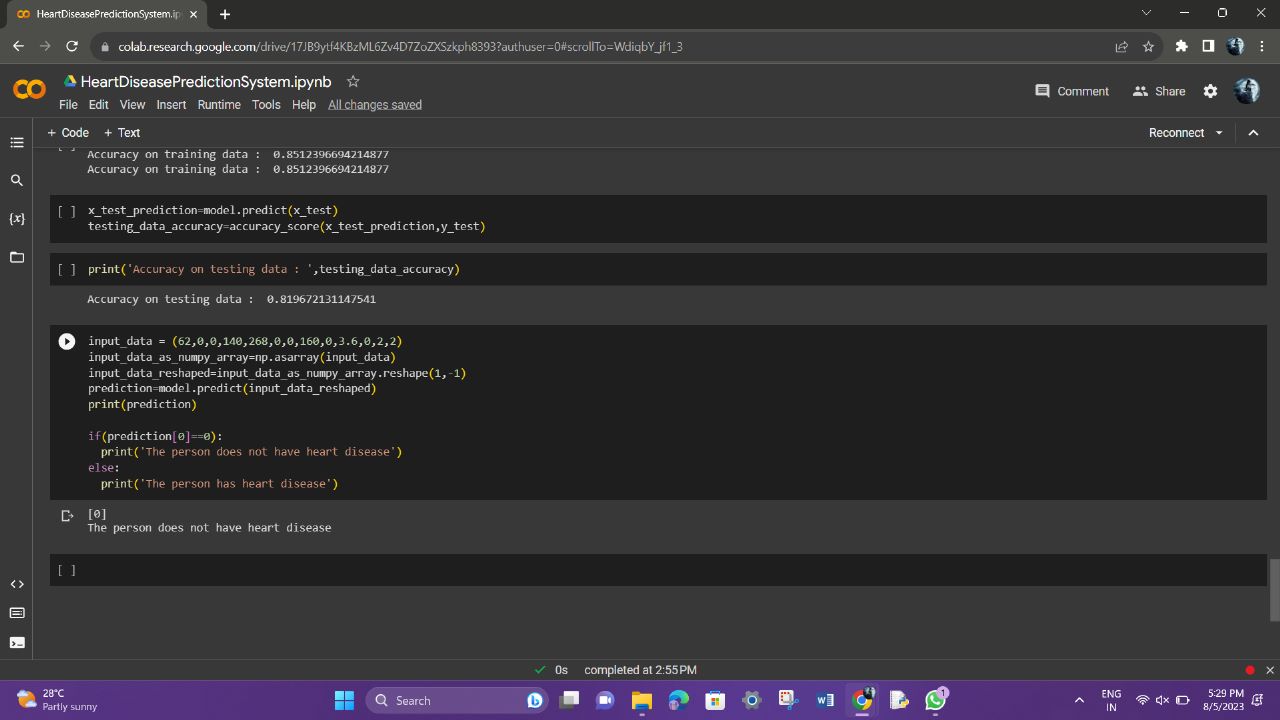Open the Comment panel

[x=1071, y=91]
